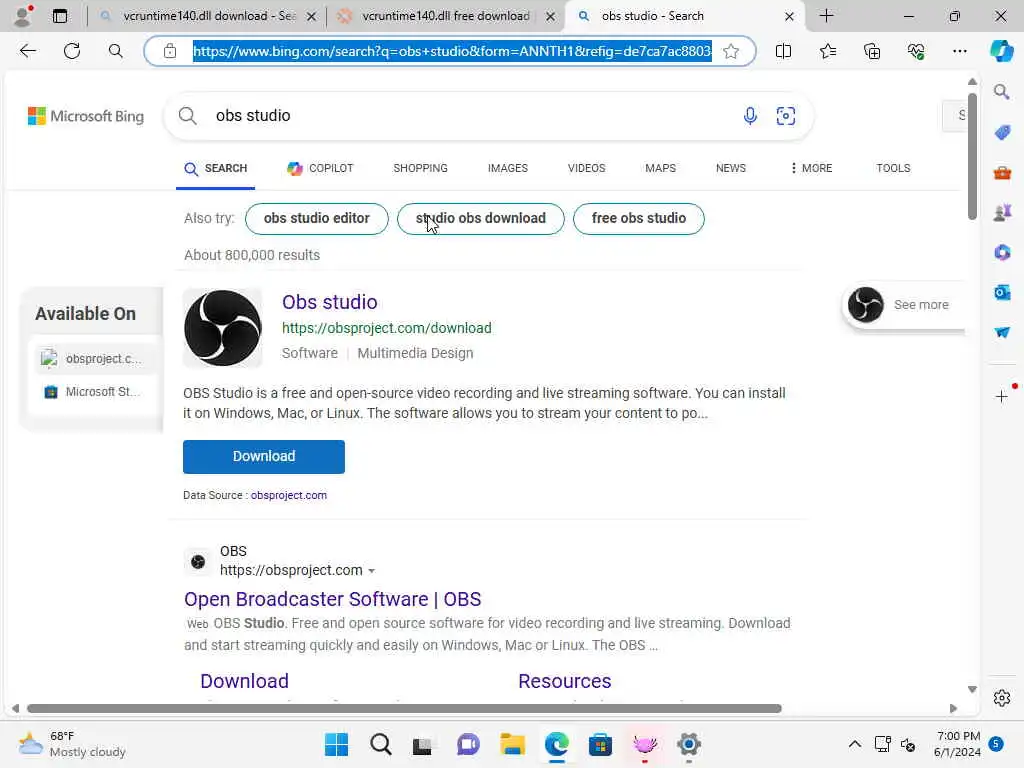
Task: Open the 'Obs studio' title link
Action: click(x=330, y=302)
